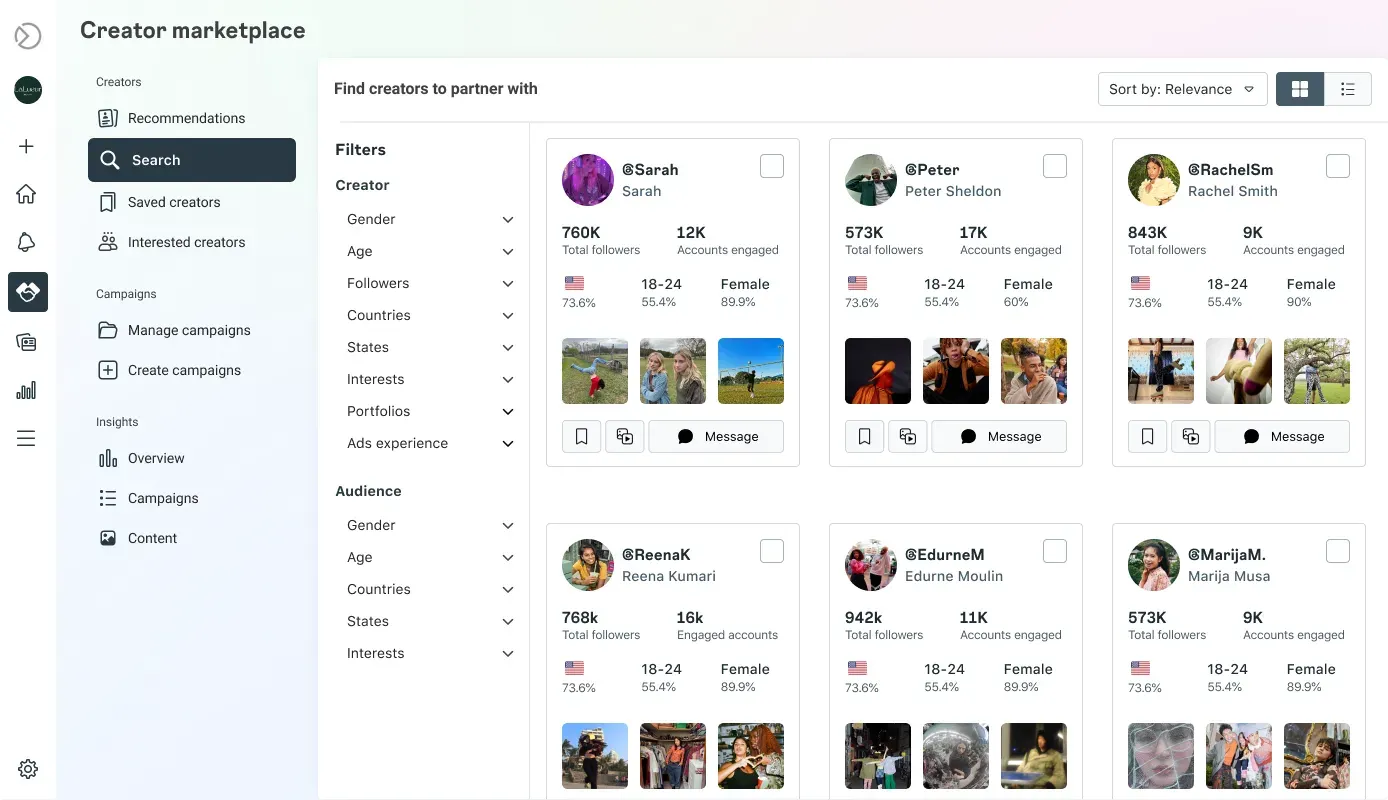Open settings gear icon
1388x800 pixels.
[28, 769]
